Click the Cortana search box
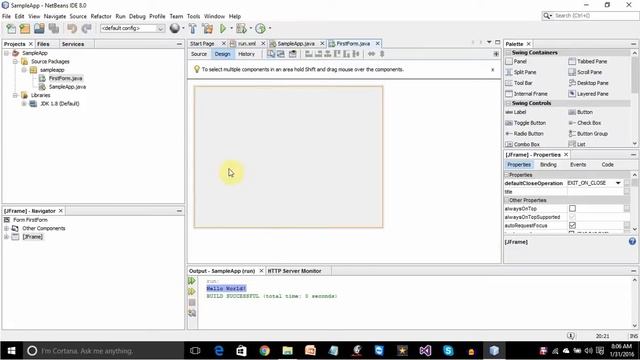 pos(103,351)
